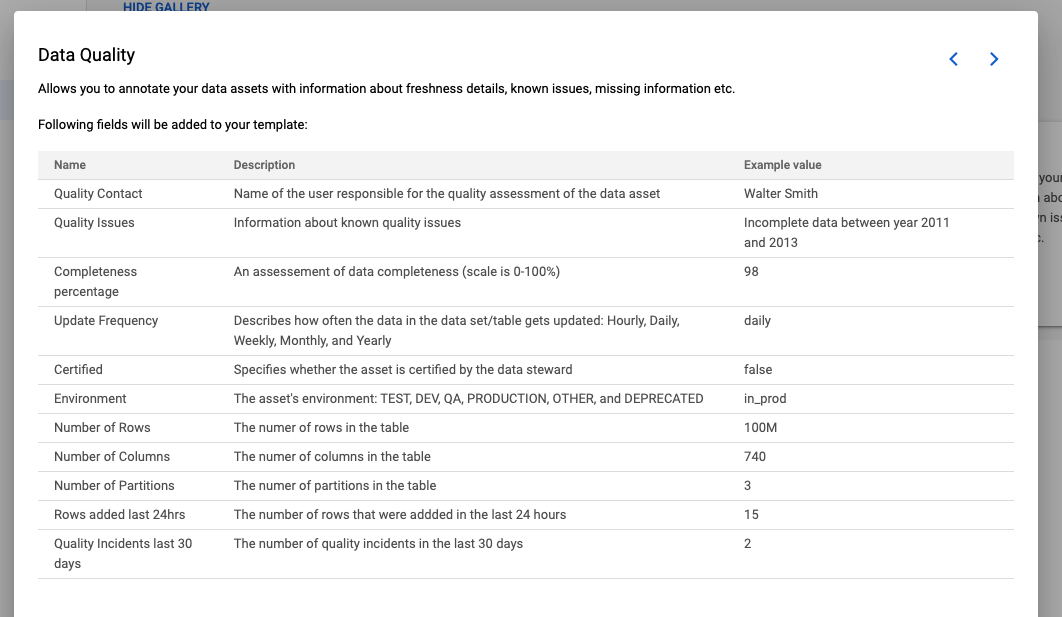Select the Quality Contact row
The height and width of the screenshot is (617, 1062).
click(97, 193)
